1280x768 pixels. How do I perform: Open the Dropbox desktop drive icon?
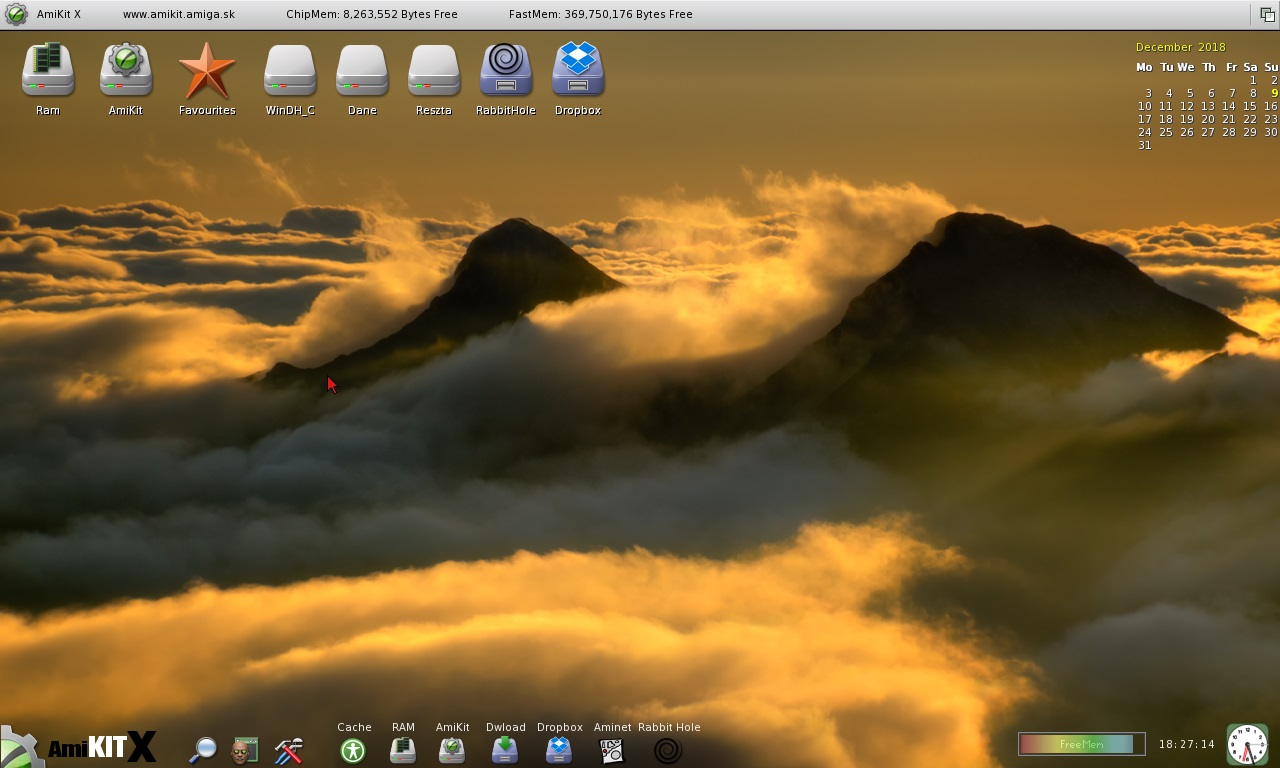[x=578, y=71]
